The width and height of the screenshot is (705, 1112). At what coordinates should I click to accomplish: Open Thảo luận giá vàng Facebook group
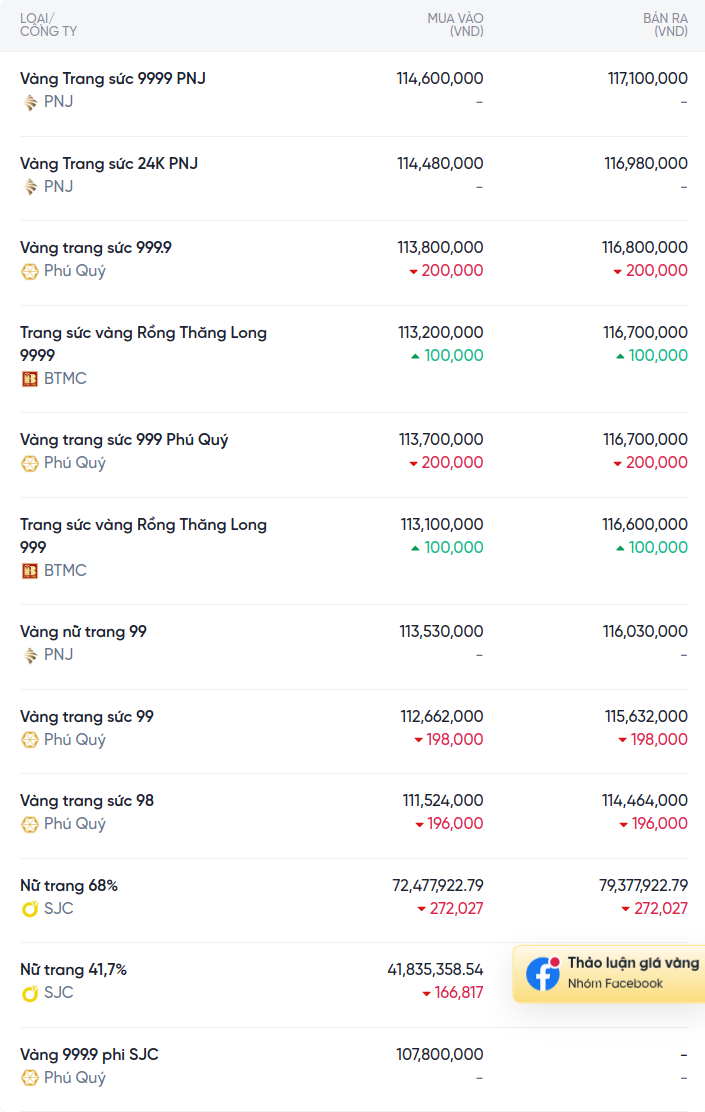(x=609, y=973)
